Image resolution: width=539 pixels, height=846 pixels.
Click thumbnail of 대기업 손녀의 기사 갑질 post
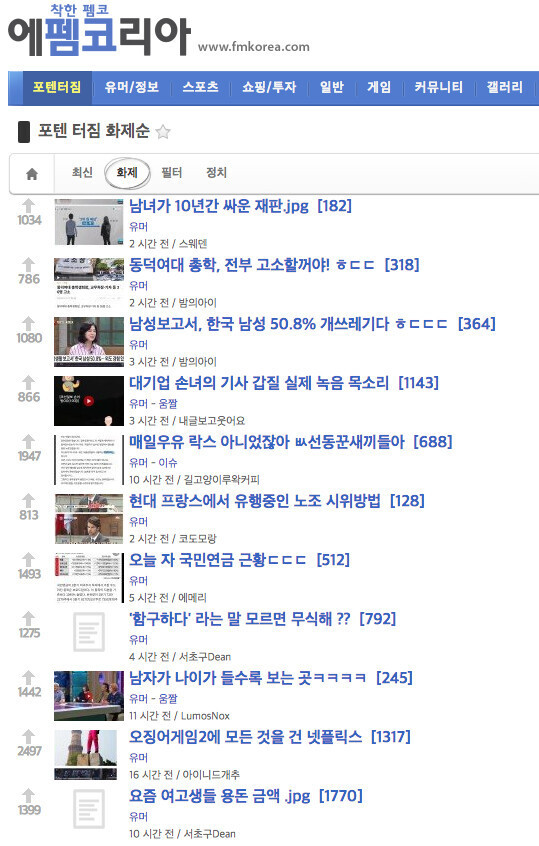(x=89, y=401)
